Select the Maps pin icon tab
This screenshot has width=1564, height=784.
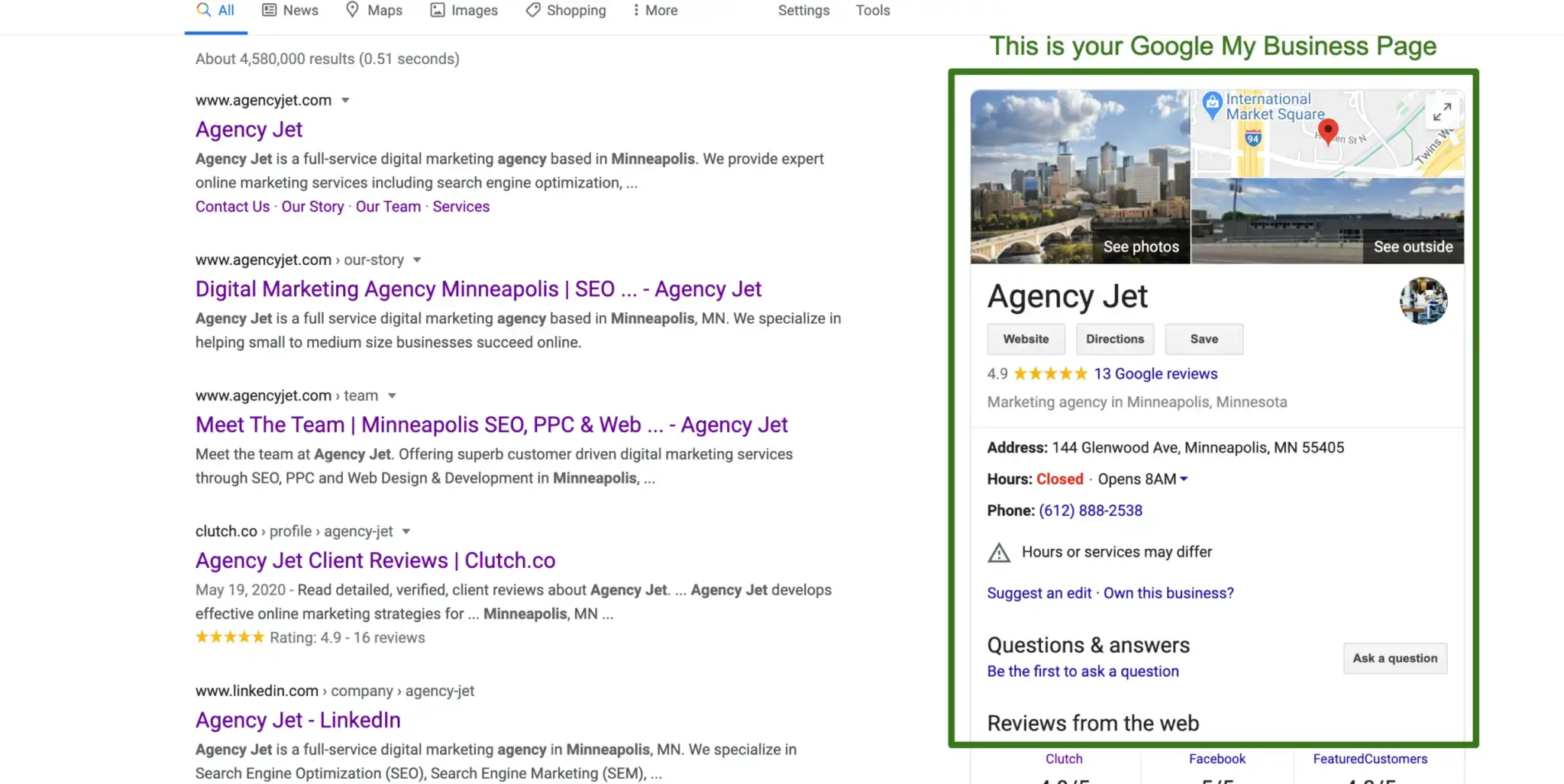(373, 10)
